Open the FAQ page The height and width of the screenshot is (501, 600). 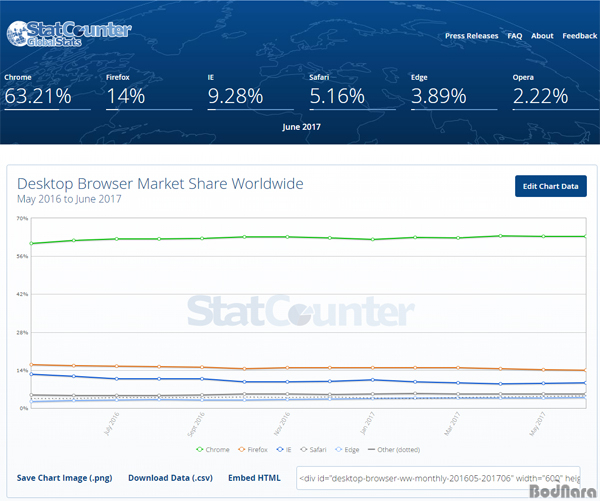point(515,36)
